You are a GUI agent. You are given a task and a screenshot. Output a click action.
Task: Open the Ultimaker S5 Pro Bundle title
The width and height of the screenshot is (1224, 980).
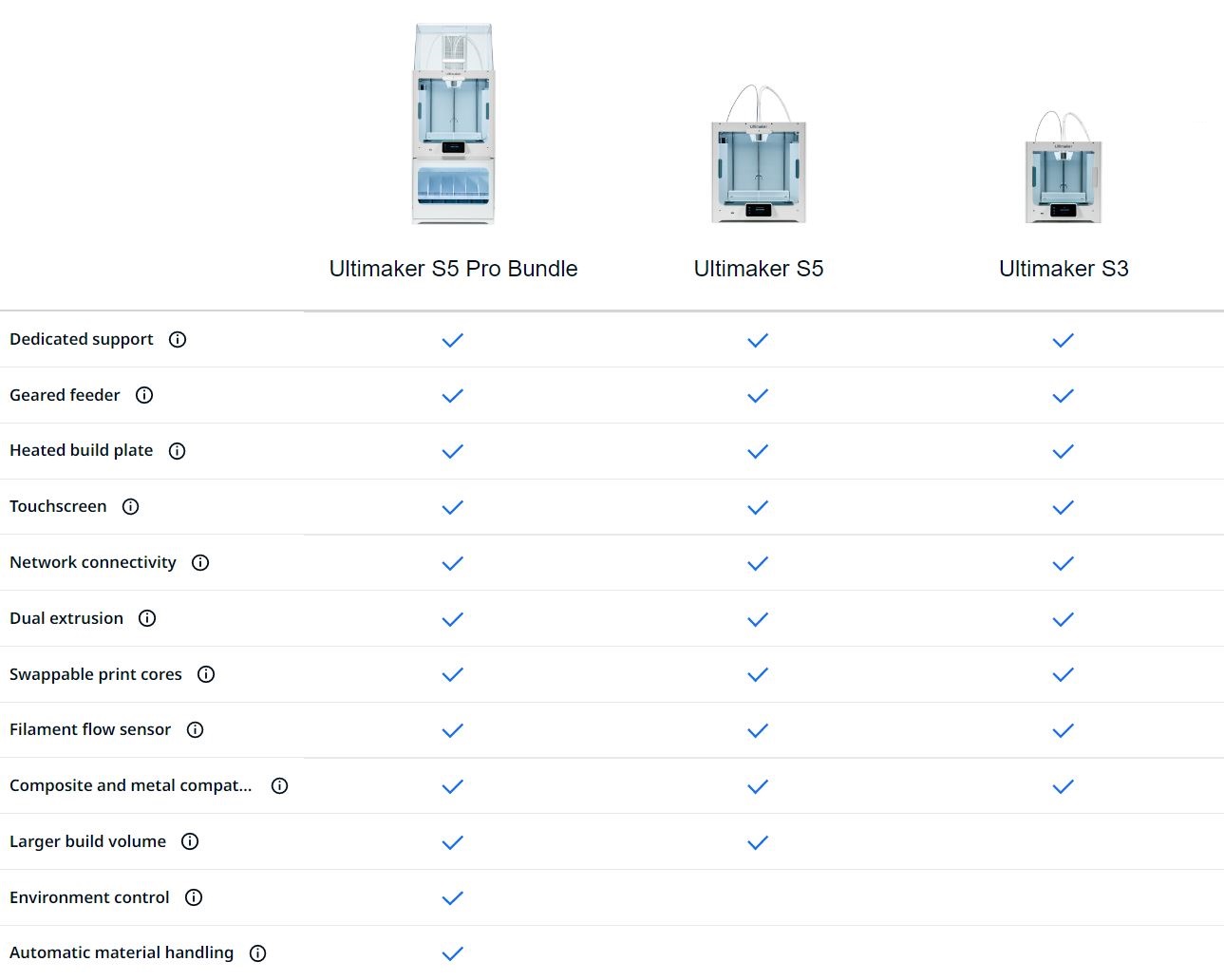tap(453, 269)
